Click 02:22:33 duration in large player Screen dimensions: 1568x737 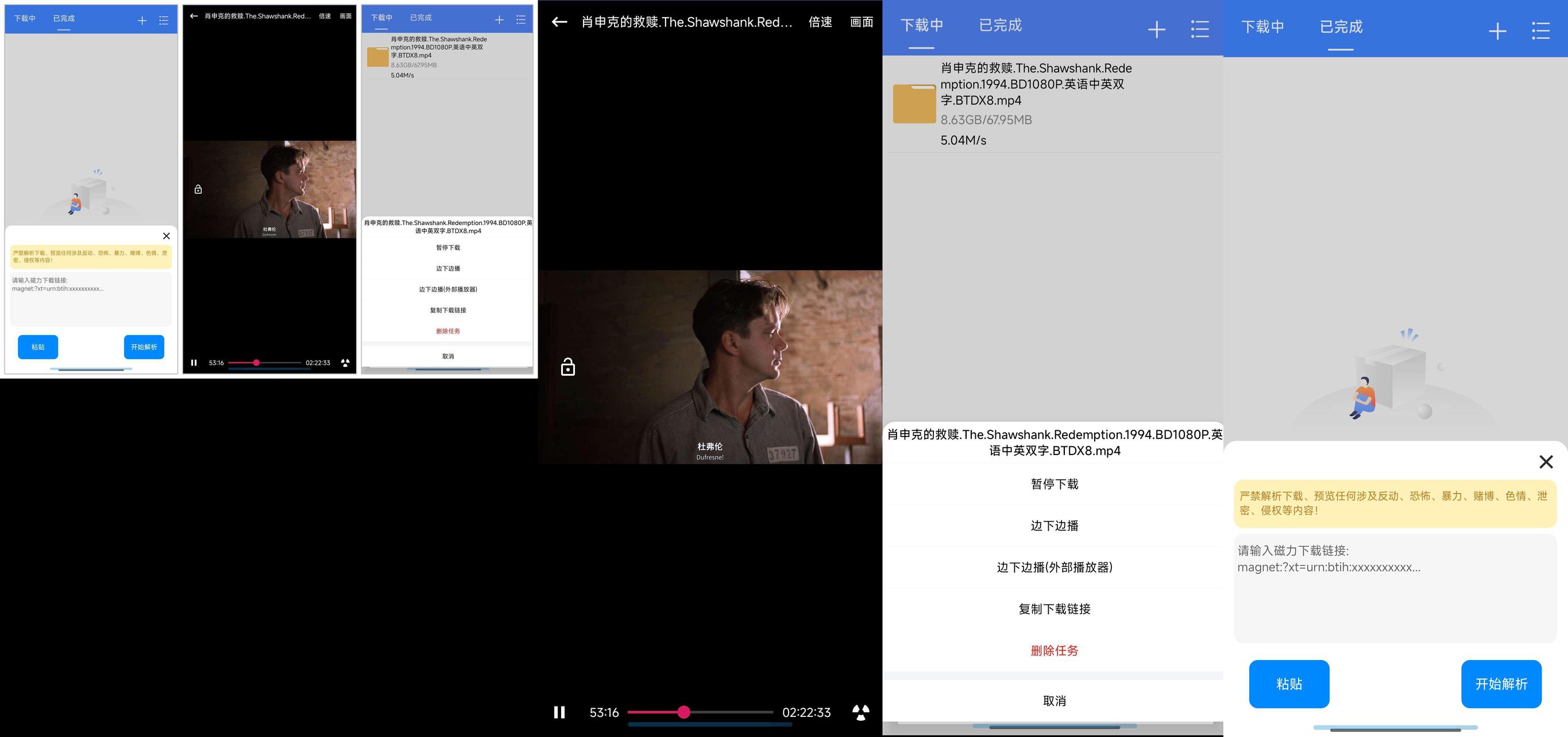coord(806,713)
